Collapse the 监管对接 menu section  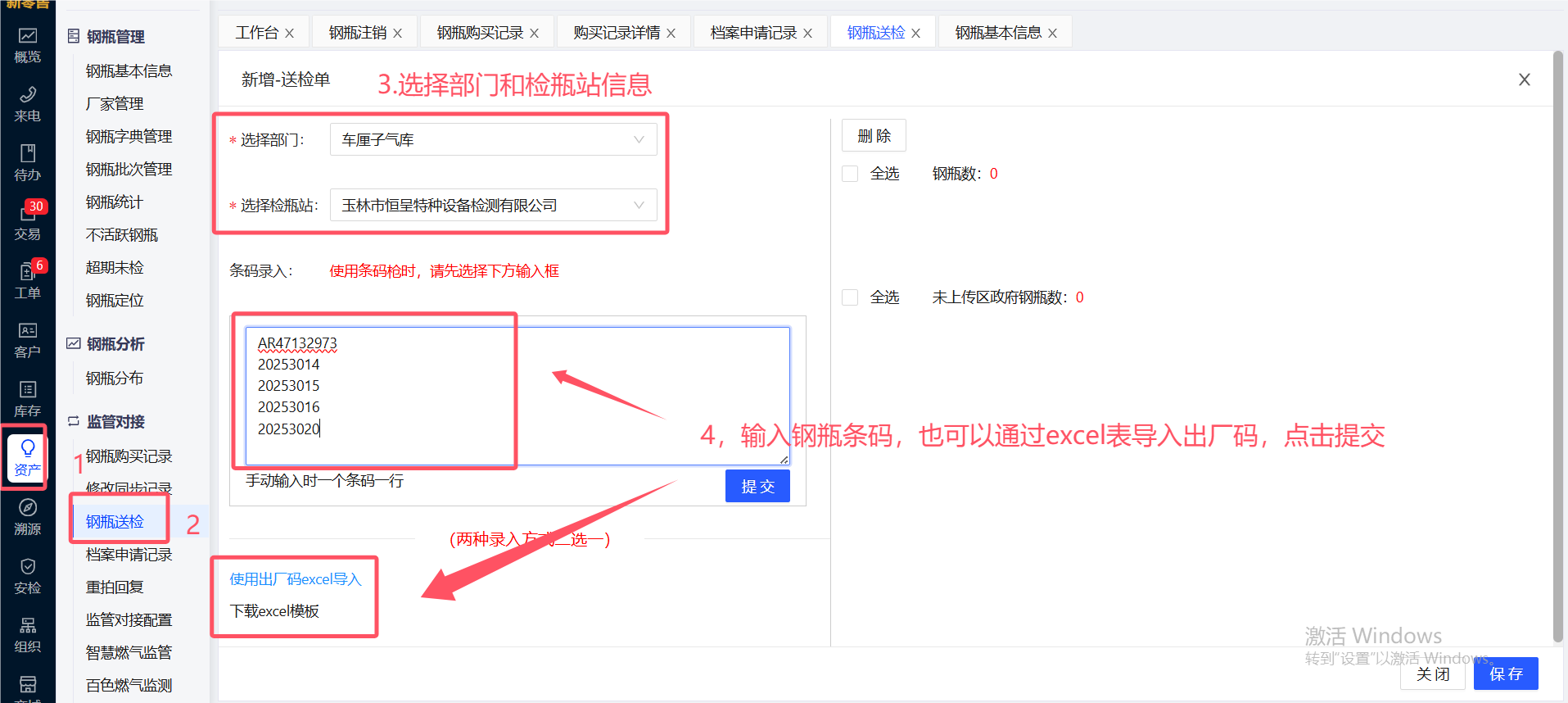click(x=115, y=422)
